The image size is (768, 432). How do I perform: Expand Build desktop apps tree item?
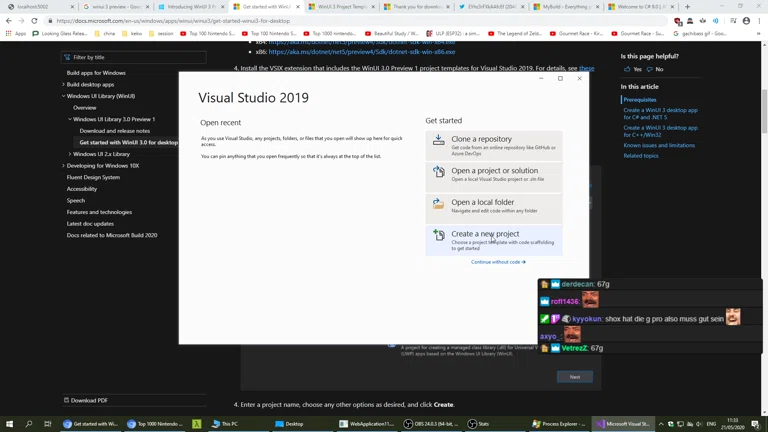63,84
